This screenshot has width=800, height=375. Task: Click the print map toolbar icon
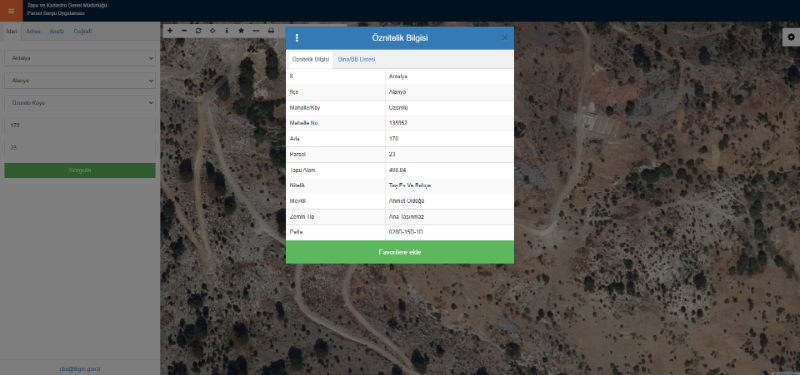pos(271,31)
